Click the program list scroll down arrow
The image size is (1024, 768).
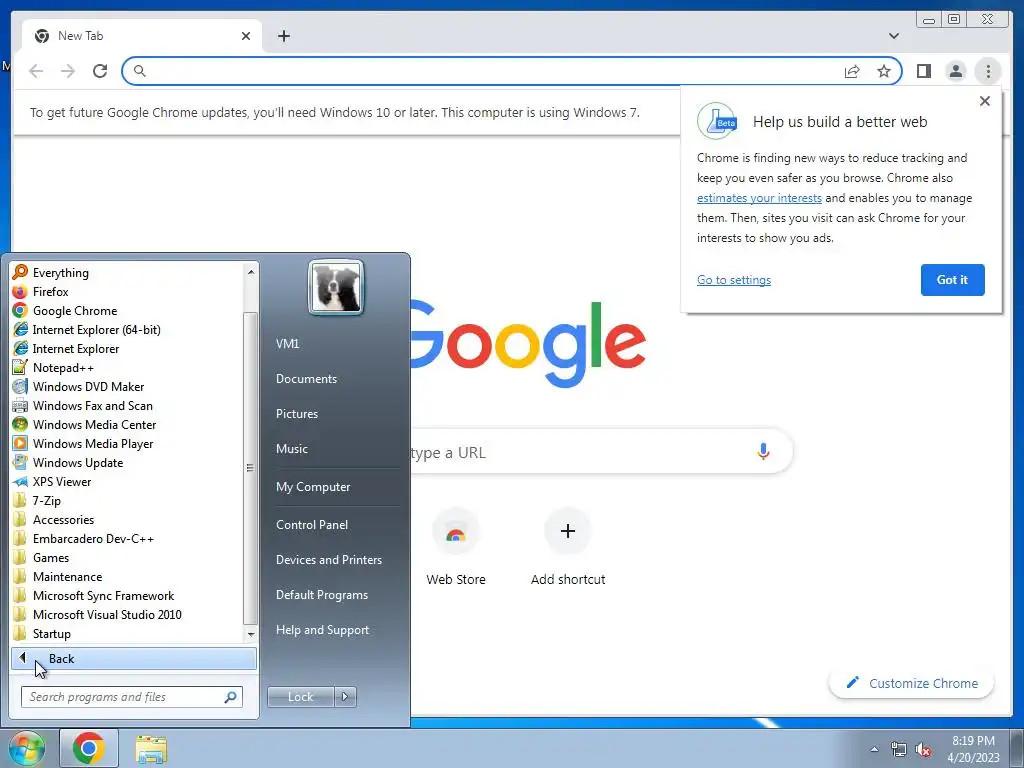[251, 634]
